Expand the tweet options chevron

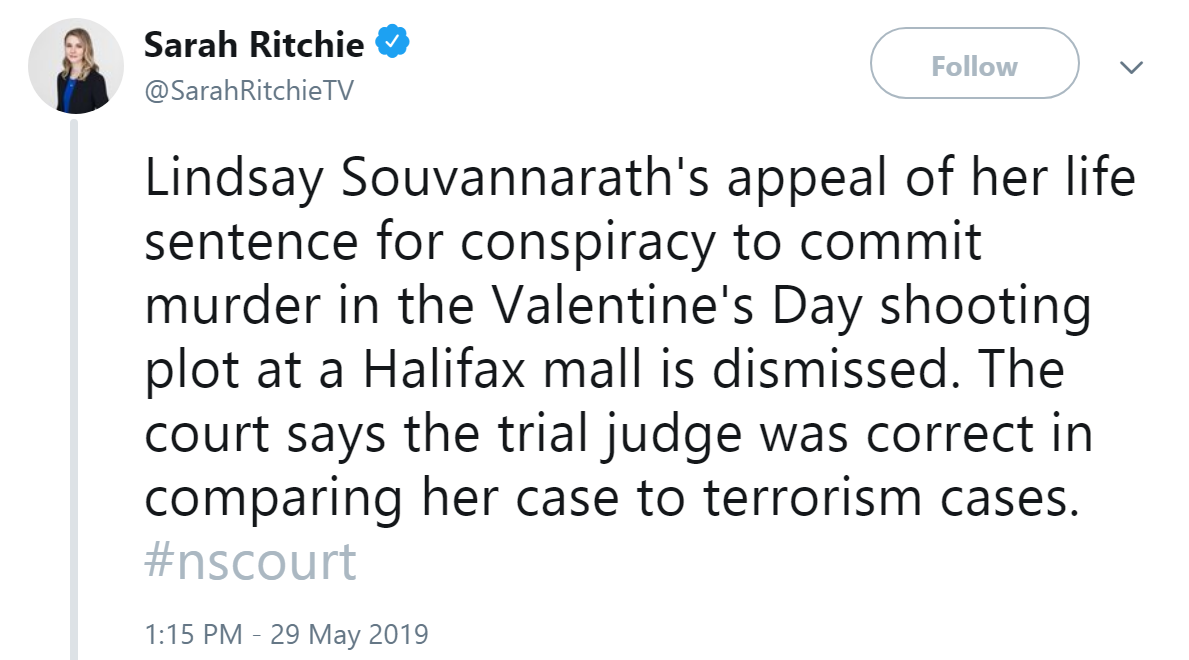pos(1131,67)
